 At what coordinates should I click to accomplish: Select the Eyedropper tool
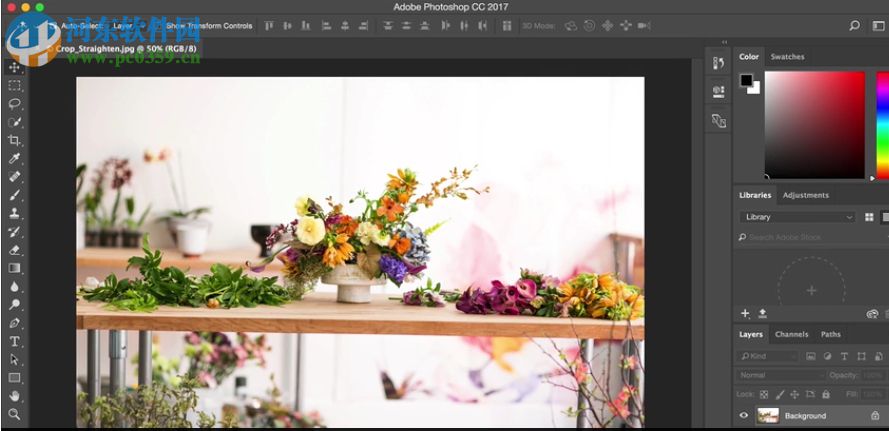point(14,158)
